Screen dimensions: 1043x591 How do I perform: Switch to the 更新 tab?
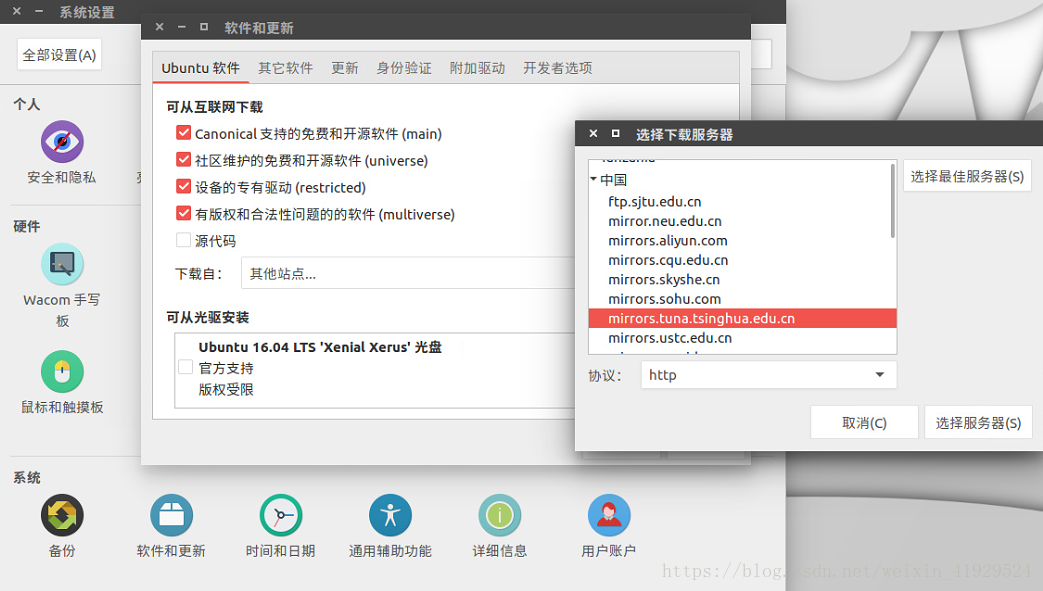(345, 68)
